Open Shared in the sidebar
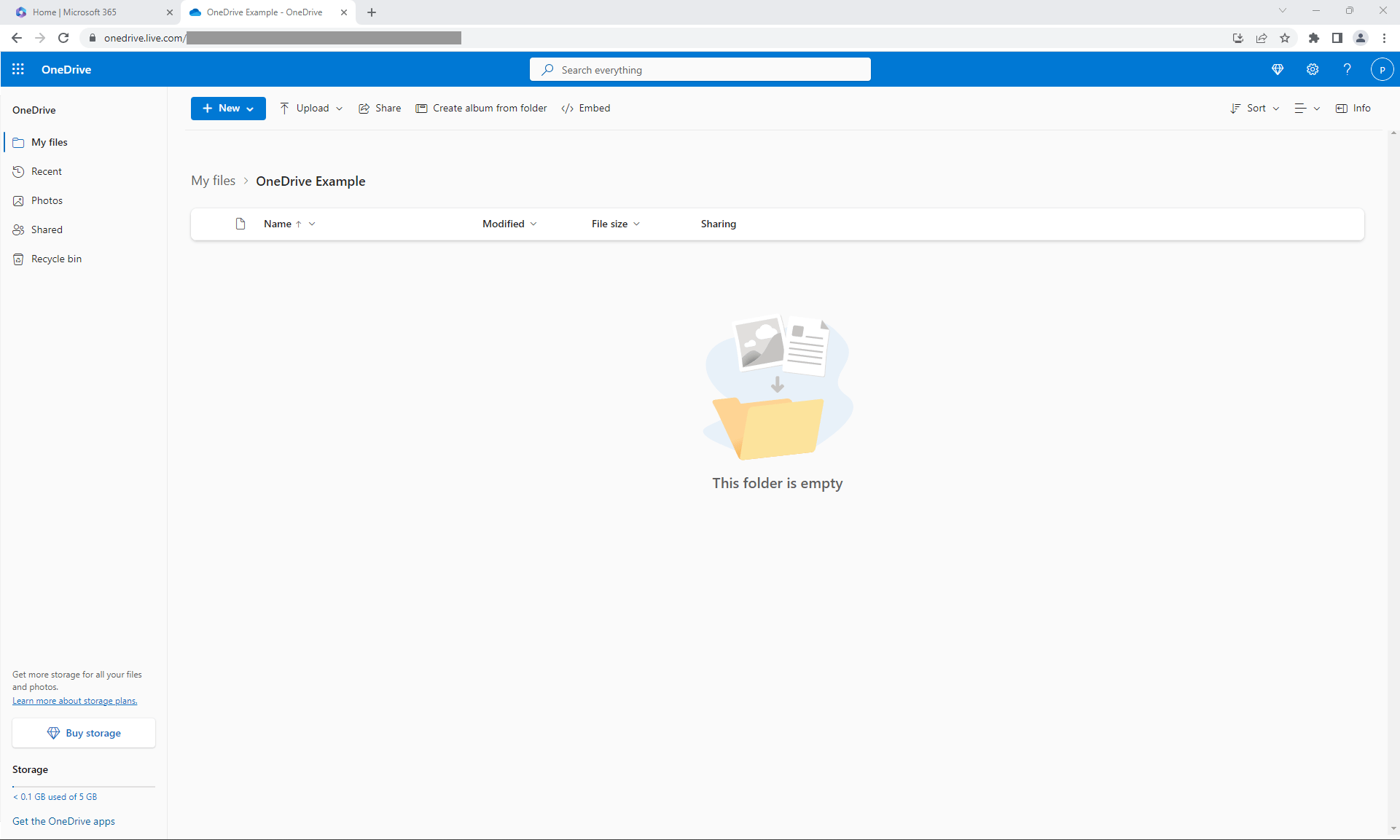The image size is (1400, 840). (x=84, y=229)
